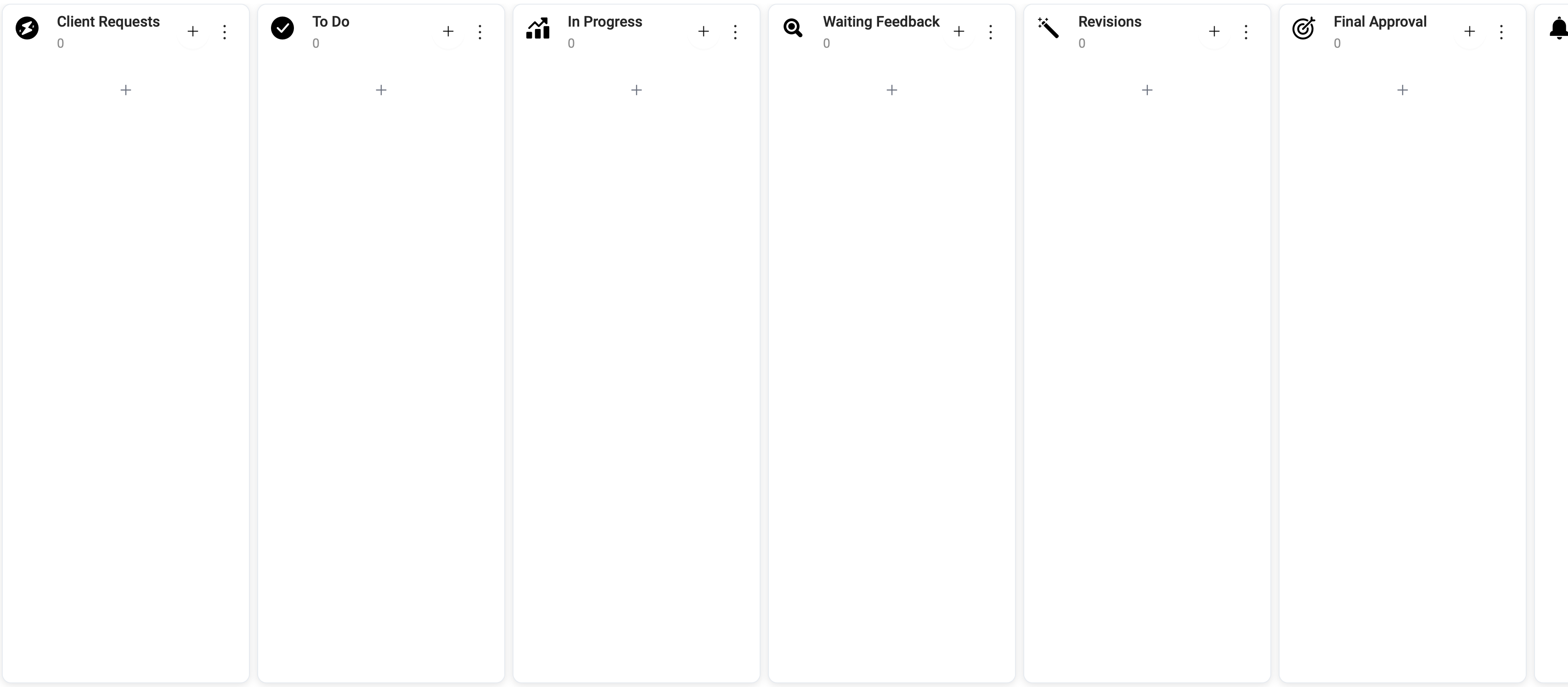Screen dimensions: 1568x687
Task: Open options menu for To Do column
Action: pos(481,30)
